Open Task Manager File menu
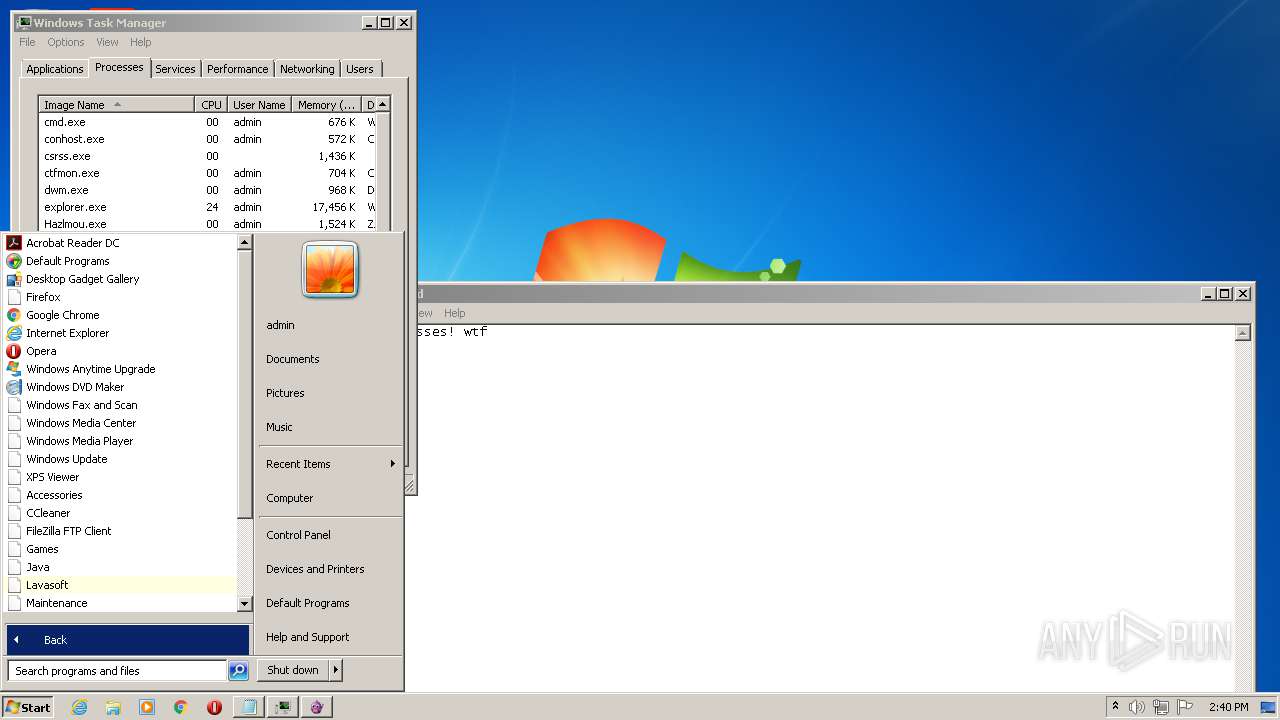 click(27, 42)
